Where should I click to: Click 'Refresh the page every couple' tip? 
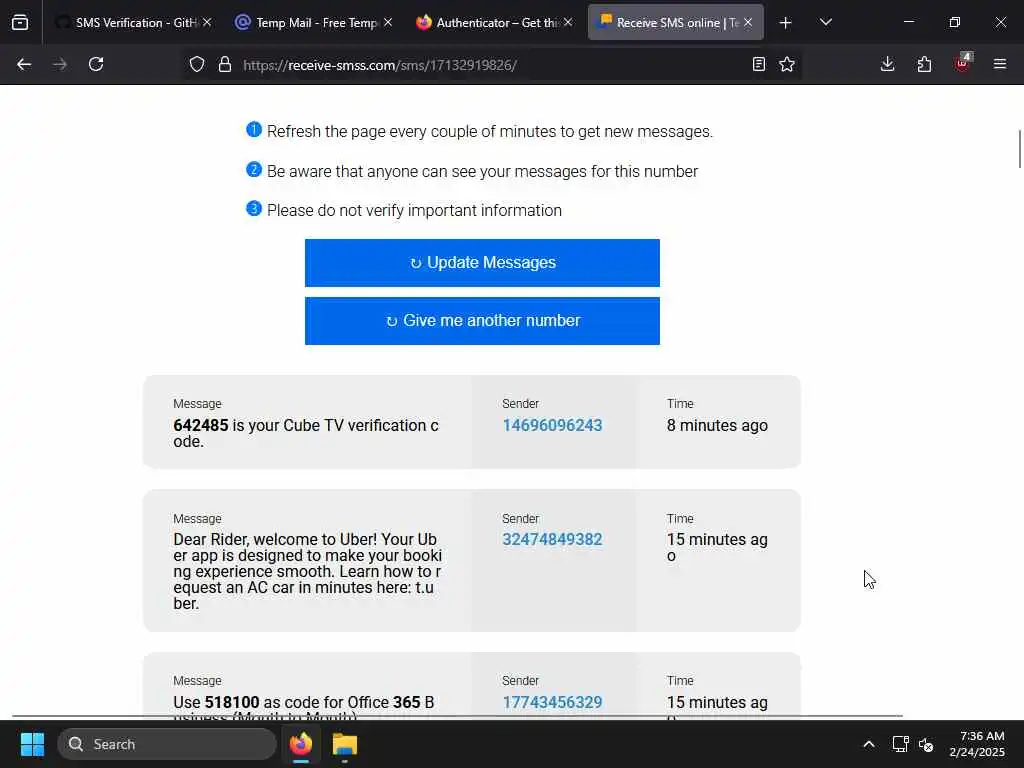pyautogui.click(x=490, y=132)
